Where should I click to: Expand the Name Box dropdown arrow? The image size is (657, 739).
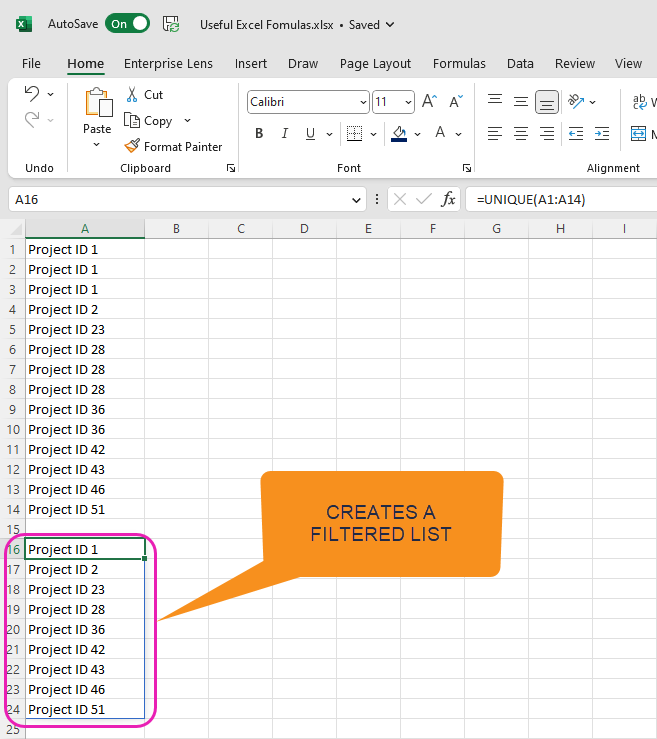(x=358, y=200)
